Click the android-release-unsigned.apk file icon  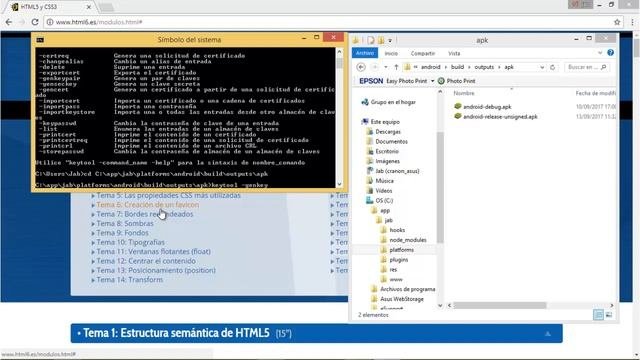point(458,116)
